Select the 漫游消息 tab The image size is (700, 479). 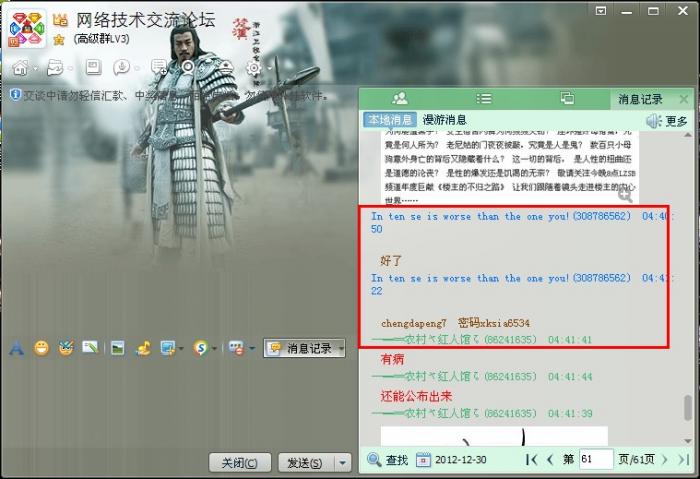[444, 120]
